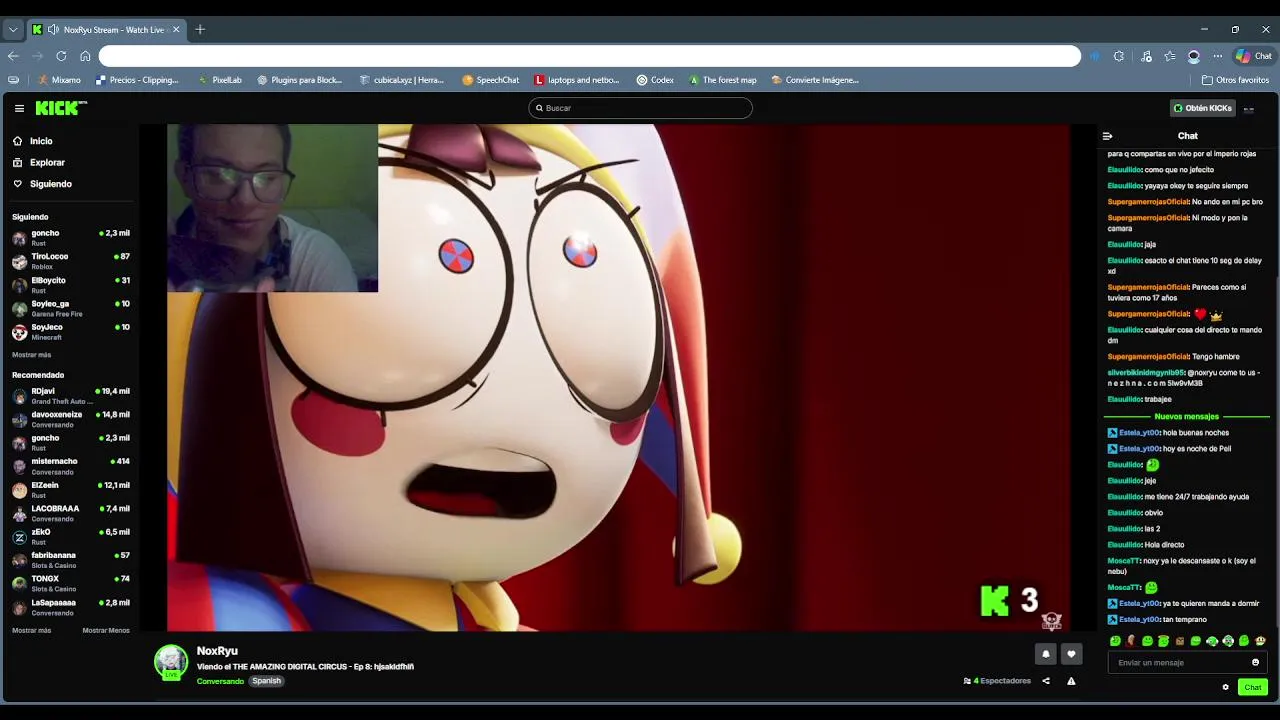
Task: Click the Conversando category link
Action: 220,681
